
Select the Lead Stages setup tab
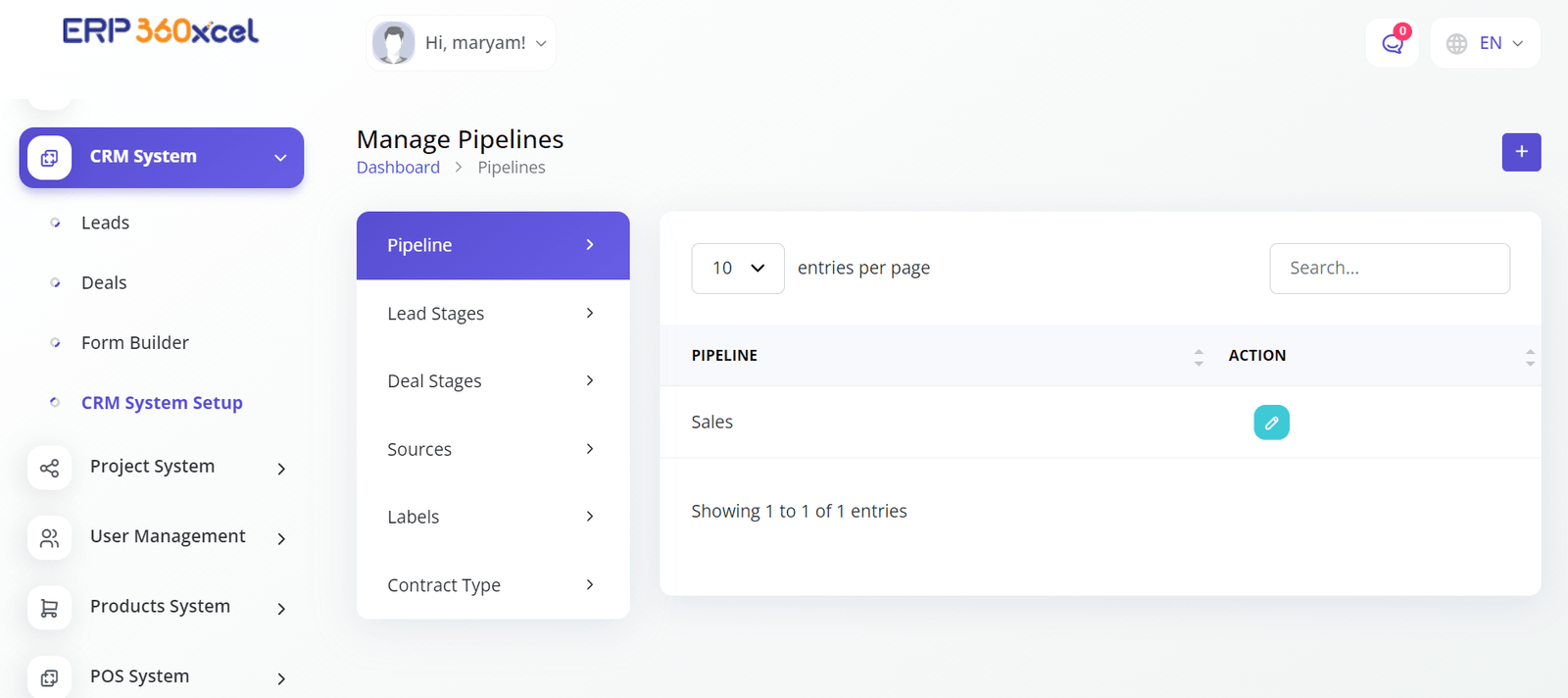(x=492, y=314)
